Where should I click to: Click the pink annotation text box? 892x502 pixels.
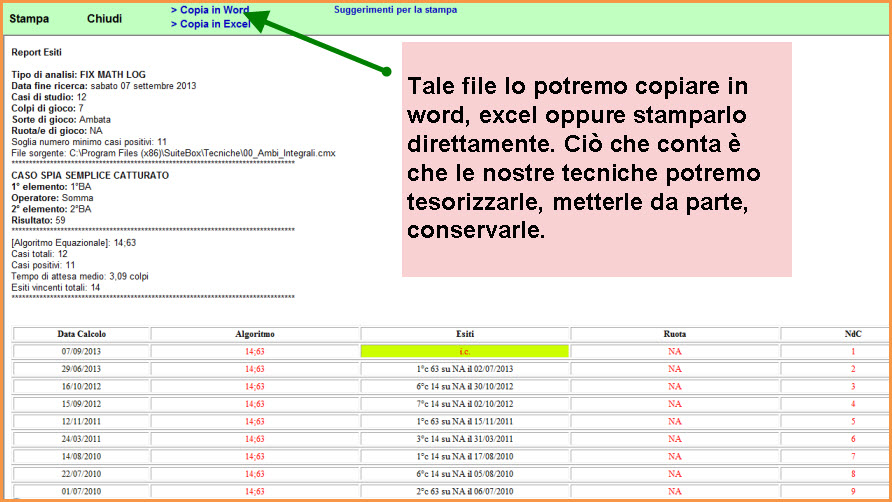(596, 159)
